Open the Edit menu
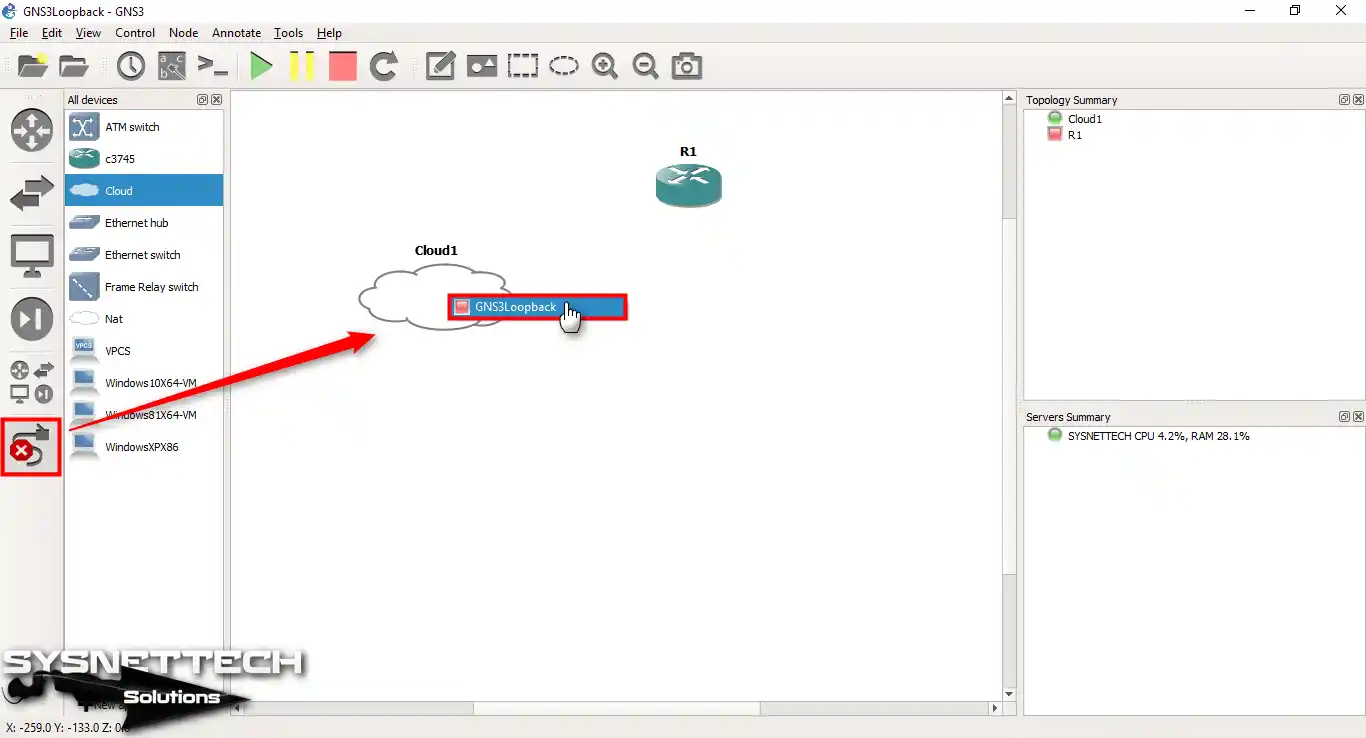Screen dimensions: 1366x738 [52, 33]
